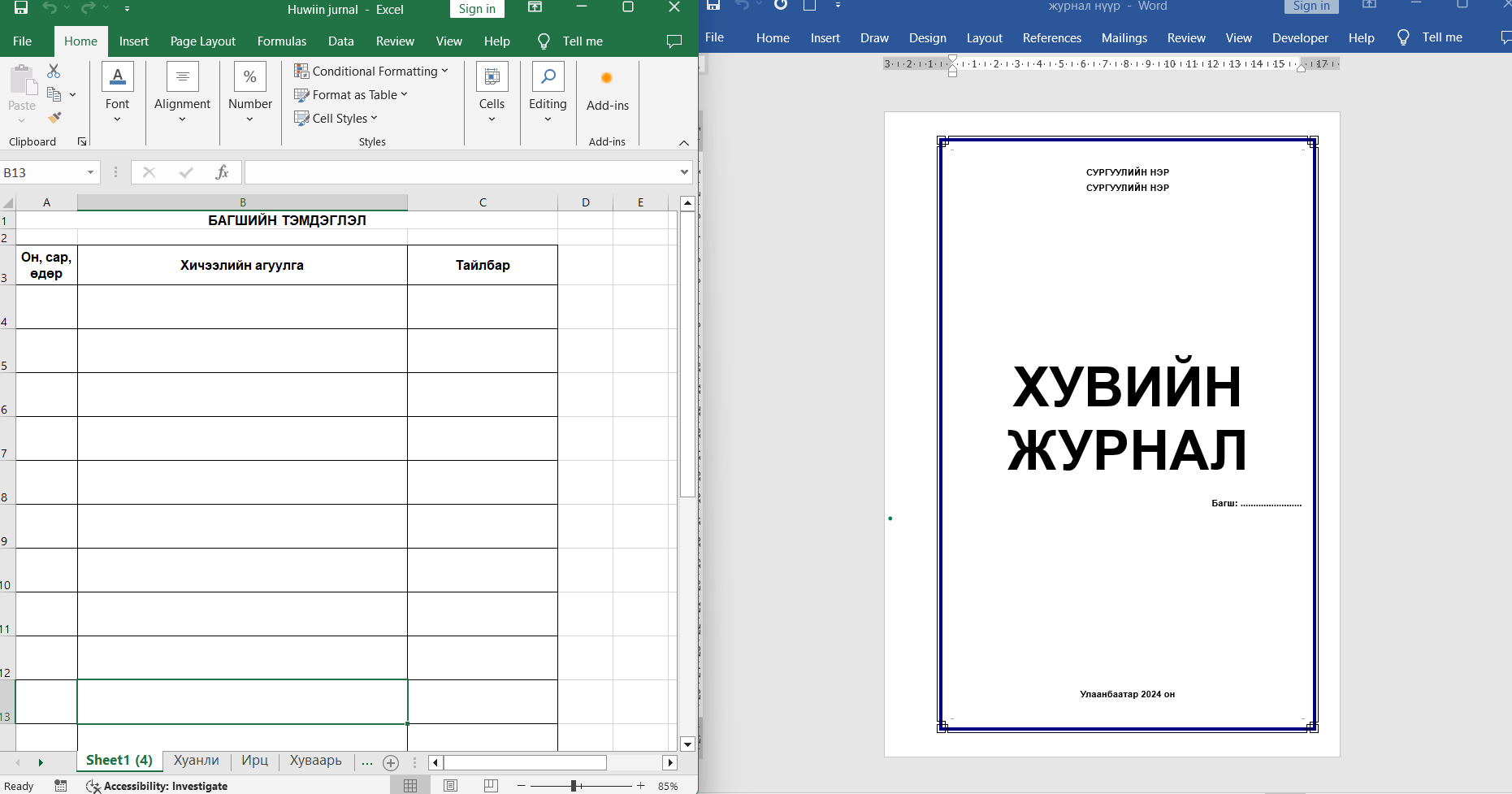Open the Excel File menu

click(x=23, y=41)
